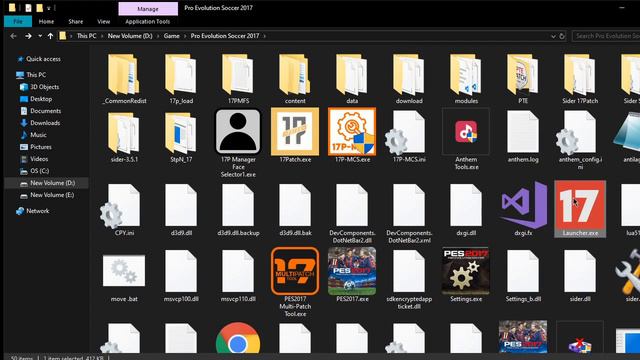Open the recent locations dropdown
Screen dimensions: 640x360
(x=40, y=36)
